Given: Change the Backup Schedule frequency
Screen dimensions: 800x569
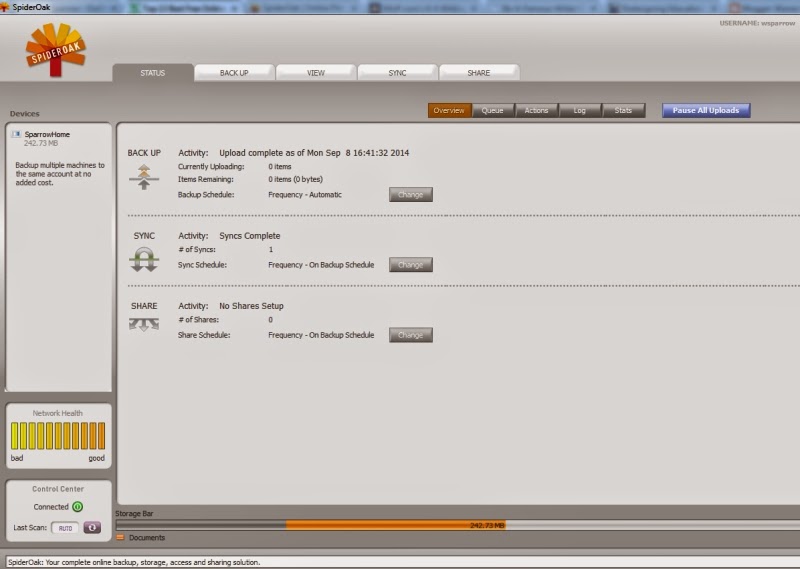Looking at the screenshot, I should click(411, 194).
